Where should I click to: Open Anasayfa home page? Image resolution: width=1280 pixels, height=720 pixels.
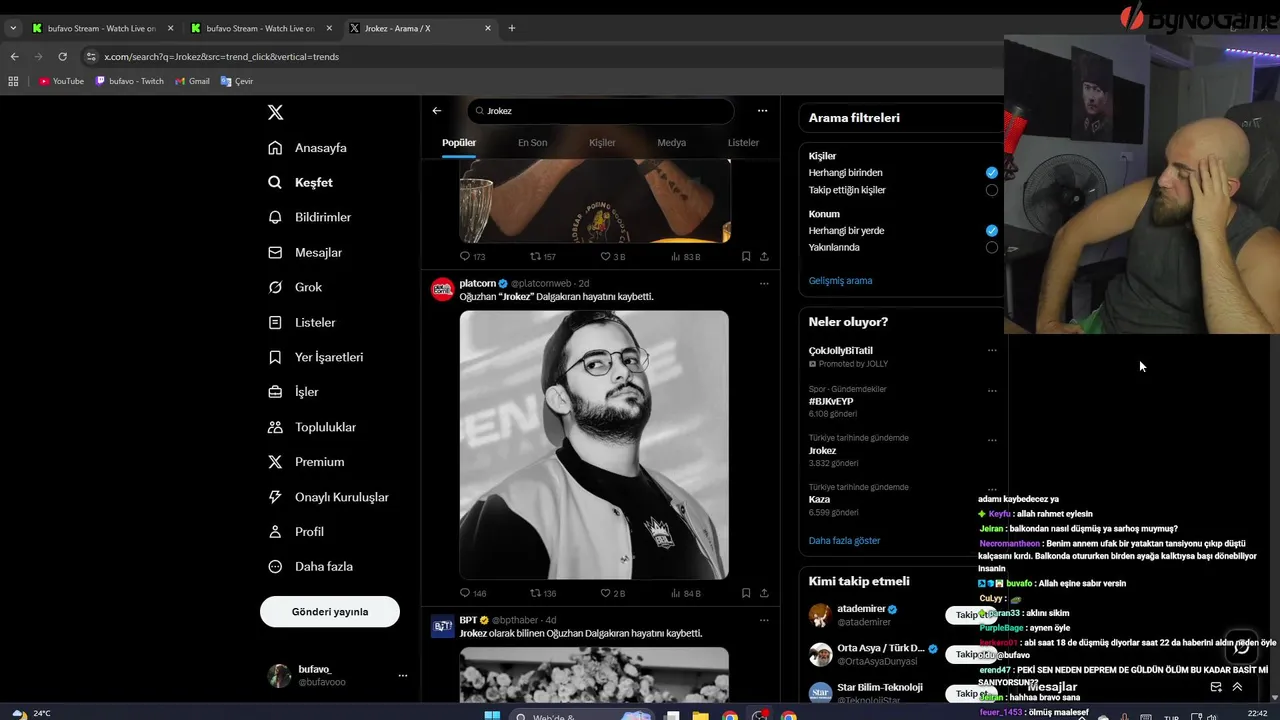(308, 148)
